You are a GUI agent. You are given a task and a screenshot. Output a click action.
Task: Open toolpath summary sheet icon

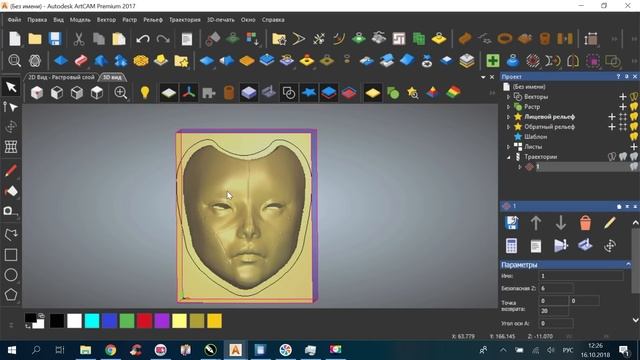(536, 246)
